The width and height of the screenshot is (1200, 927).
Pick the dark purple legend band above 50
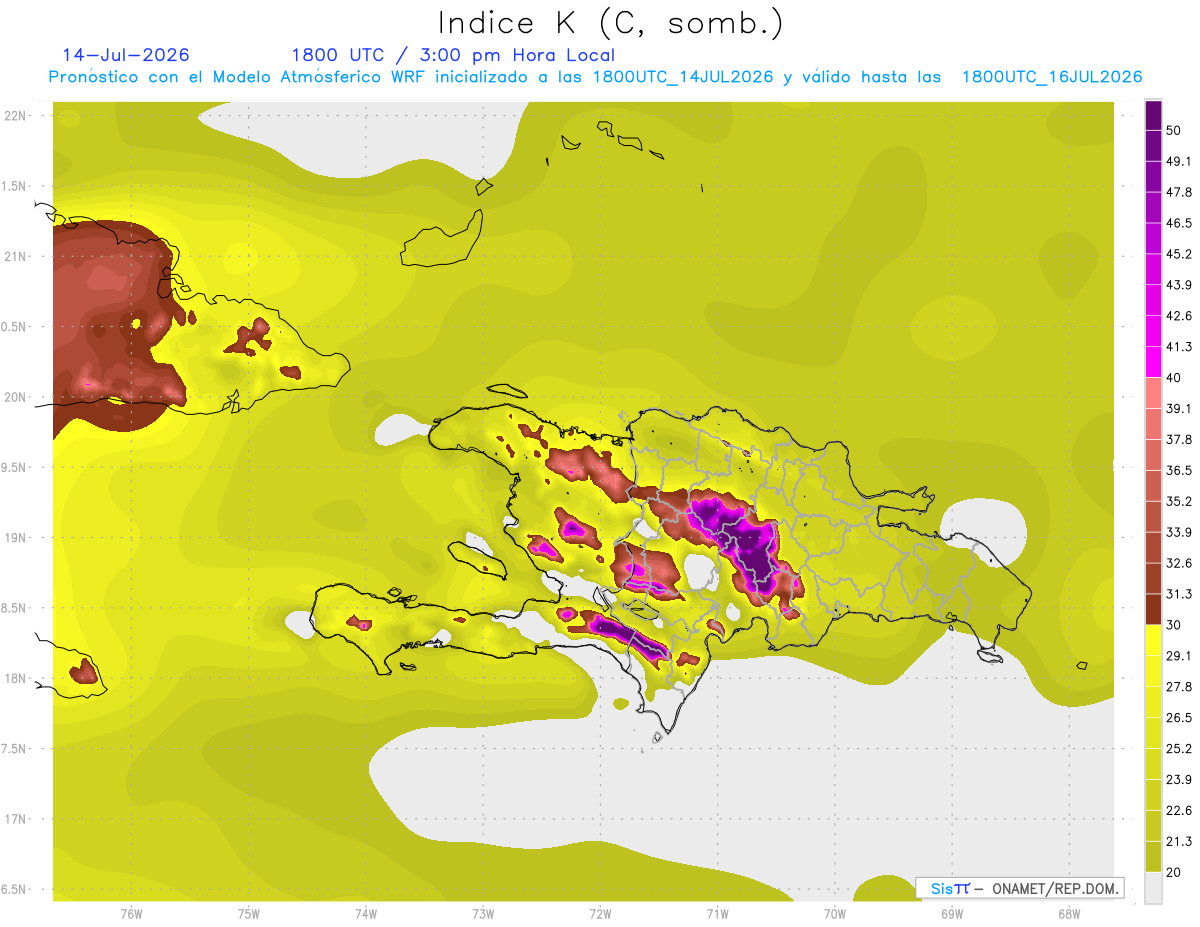point(1153,114)
